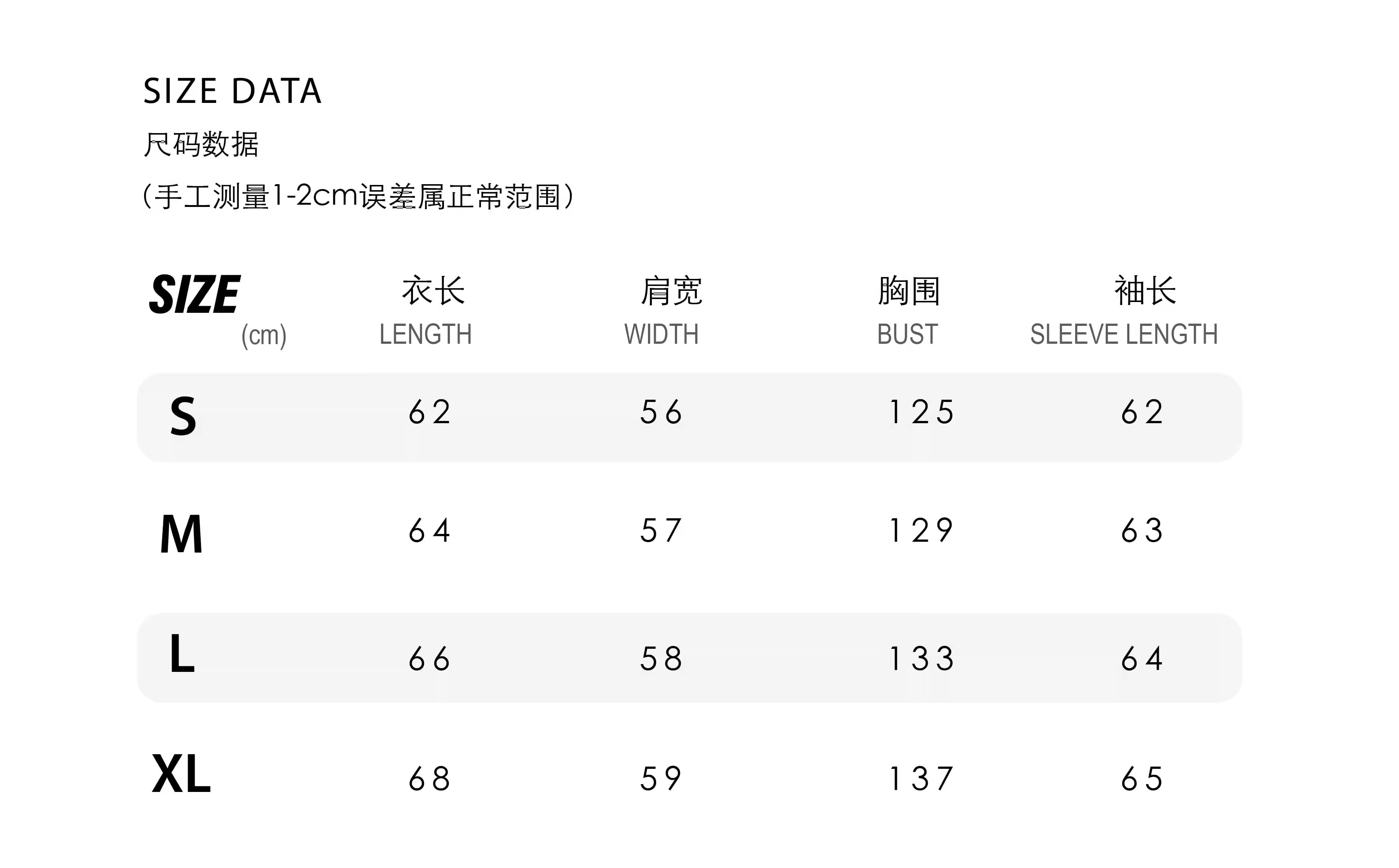Click width value 59 in XL row
The image size is (1399, 868).
[x=661, y=779]
